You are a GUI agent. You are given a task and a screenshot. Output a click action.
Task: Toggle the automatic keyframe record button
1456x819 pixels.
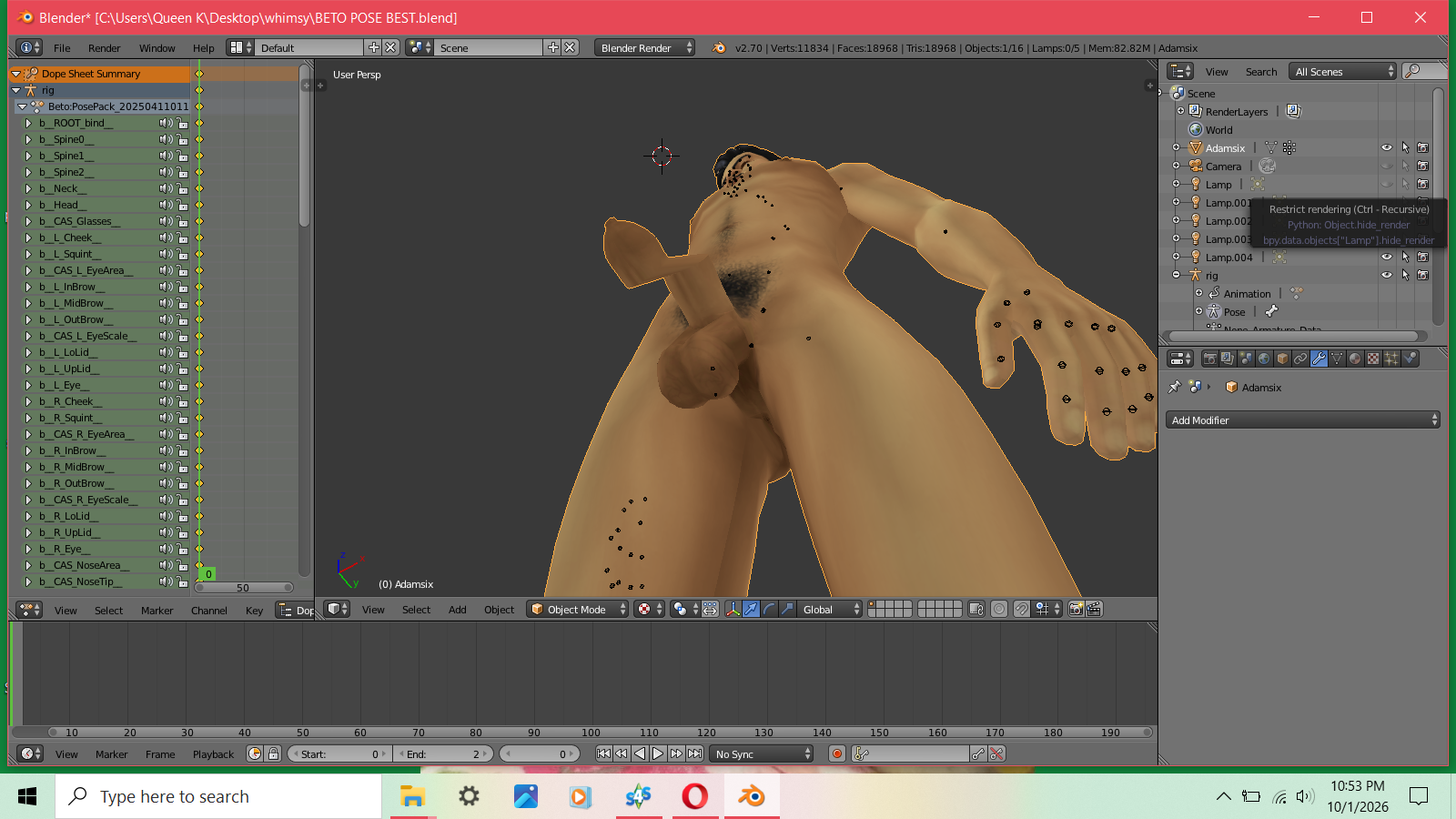(x=837, y=753)
